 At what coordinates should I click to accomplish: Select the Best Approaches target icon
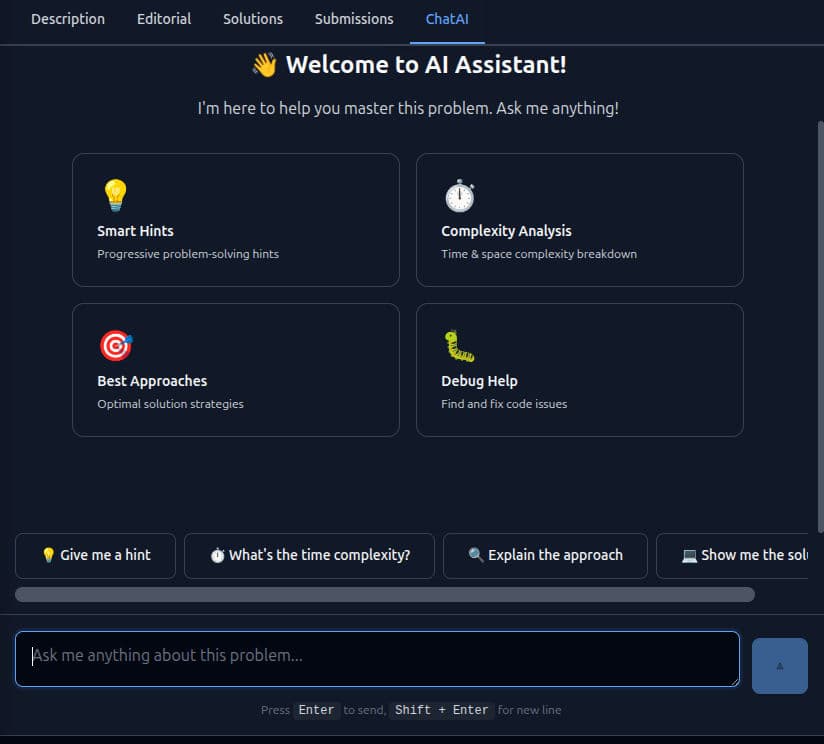(x=115, y=343)
